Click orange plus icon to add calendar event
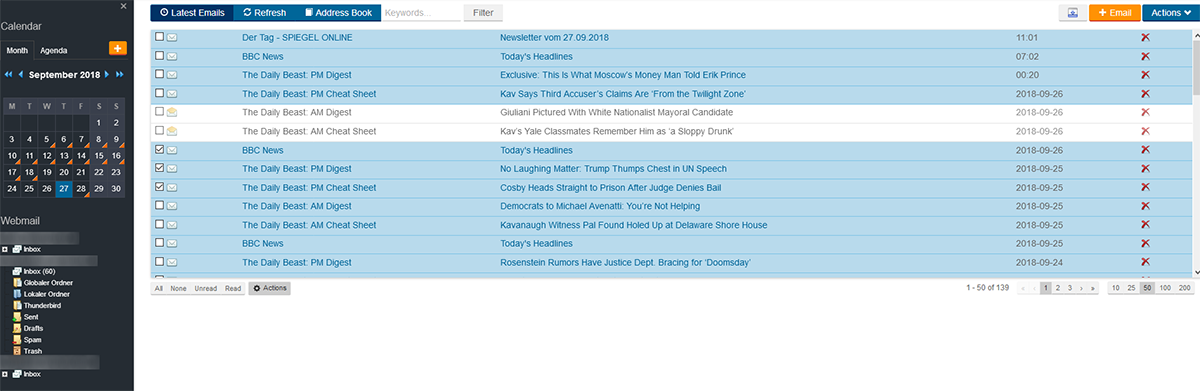The width and height of the screenshot is (1200, 391). [x=117, y=48]
